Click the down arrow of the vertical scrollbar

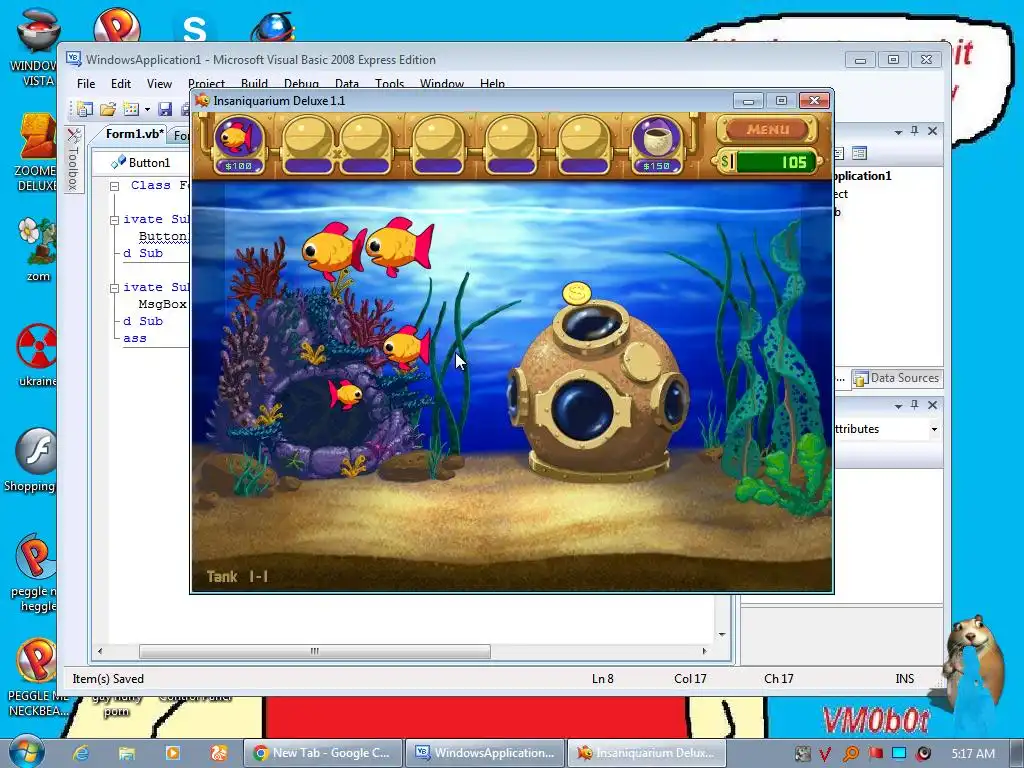coord(722,634)
